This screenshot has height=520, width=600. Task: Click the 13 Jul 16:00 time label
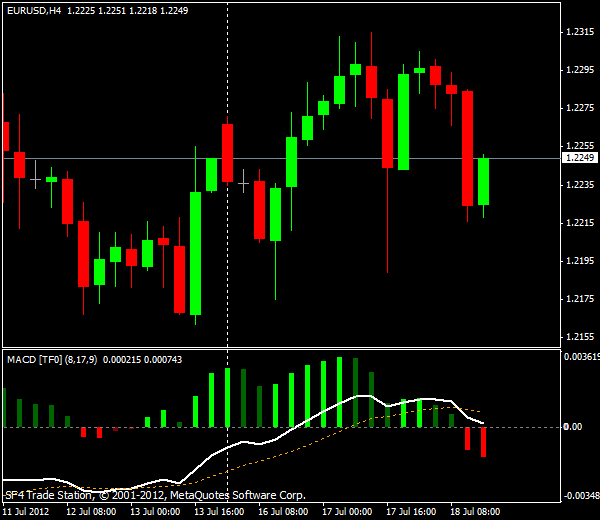tap(219, 512)
